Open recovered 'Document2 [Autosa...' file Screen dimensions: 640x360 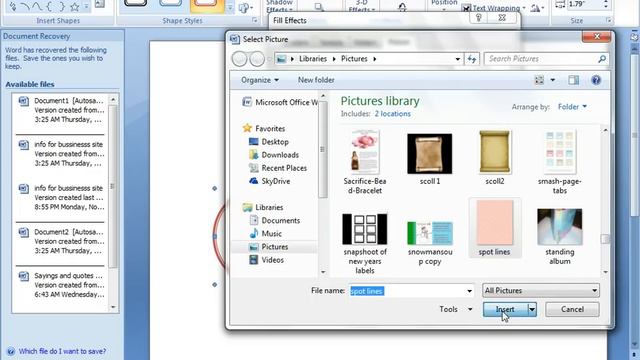[61, 242]
